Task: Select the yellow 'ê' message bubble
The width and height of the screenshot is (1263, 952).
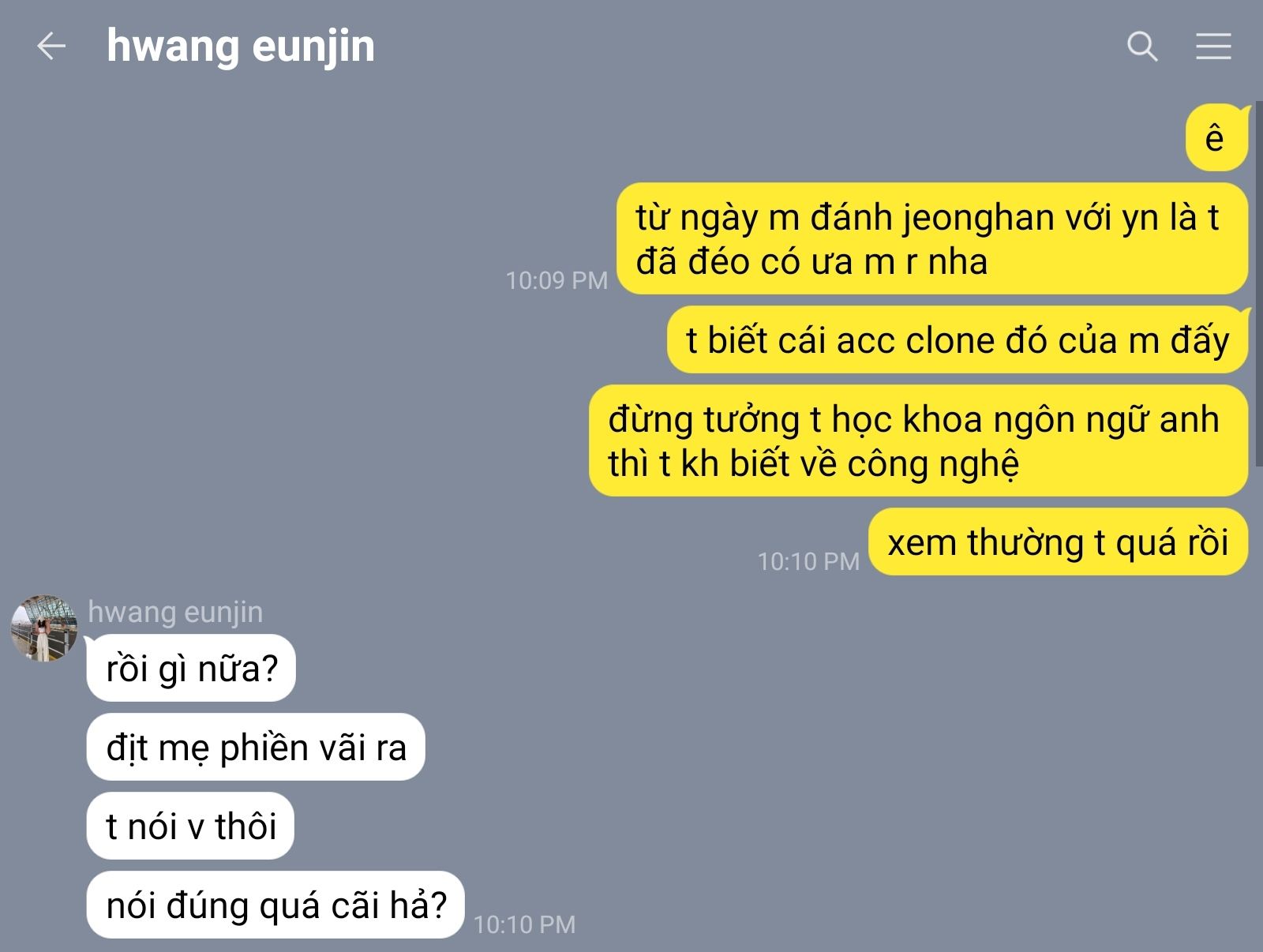Action: (1216, 137)
